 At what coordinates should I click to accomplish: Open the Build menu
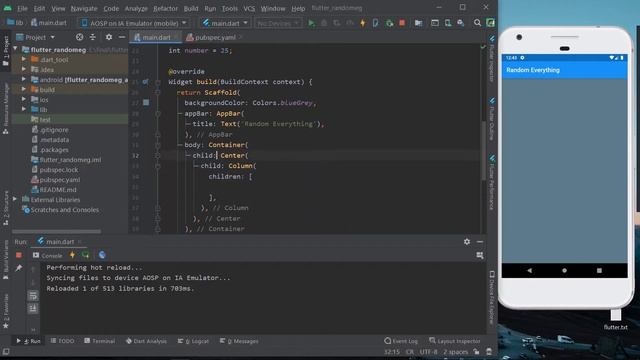191,8
